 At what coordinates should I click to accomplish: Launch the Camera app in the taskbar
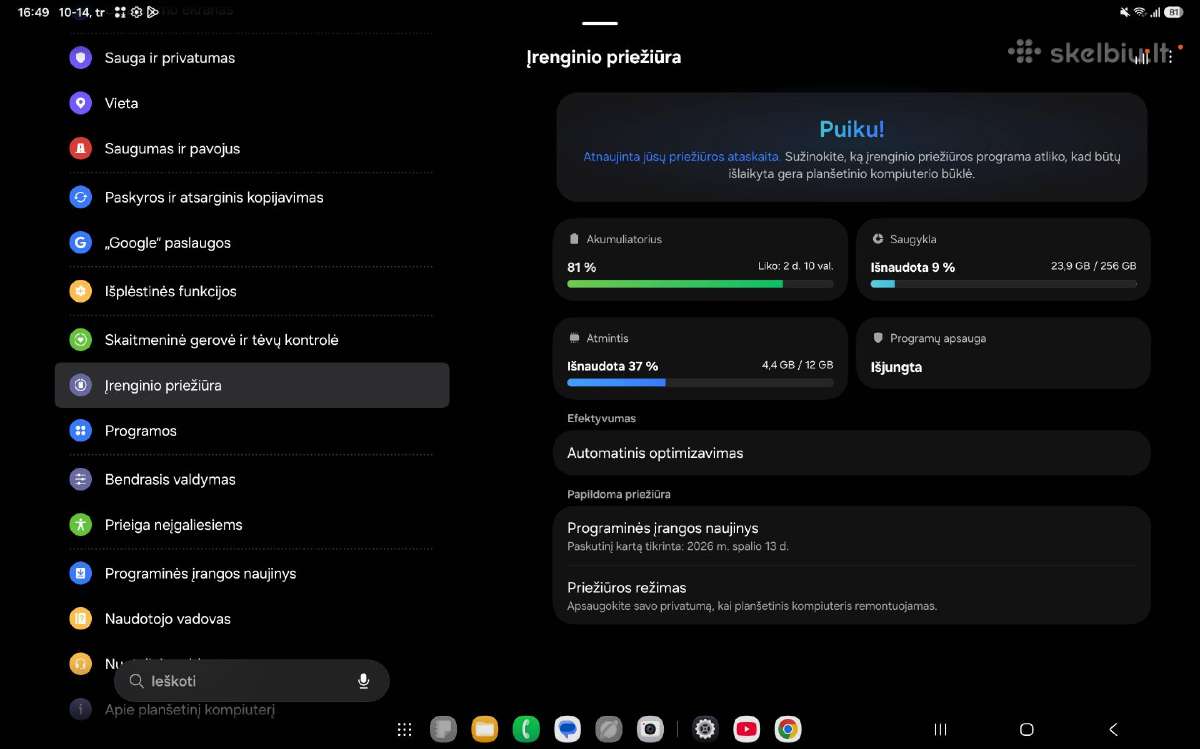point(650,730)
